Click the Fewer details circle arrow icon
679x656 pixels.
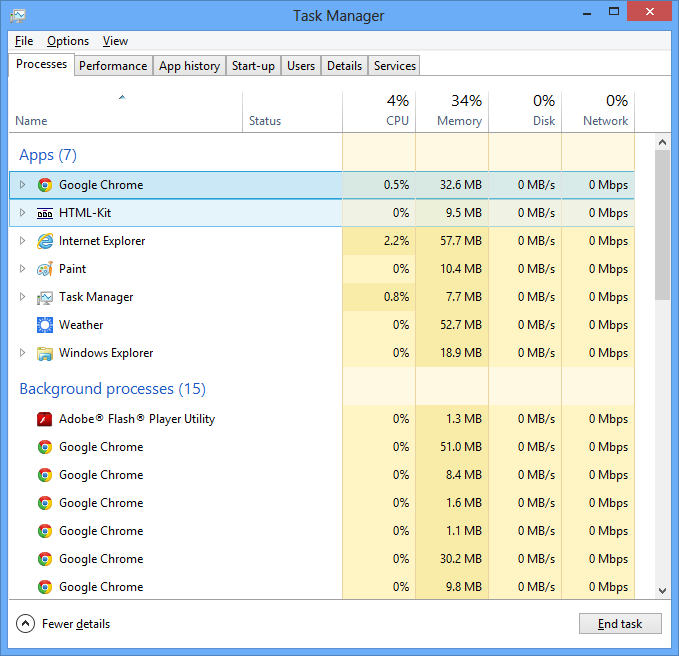(25, 624)
